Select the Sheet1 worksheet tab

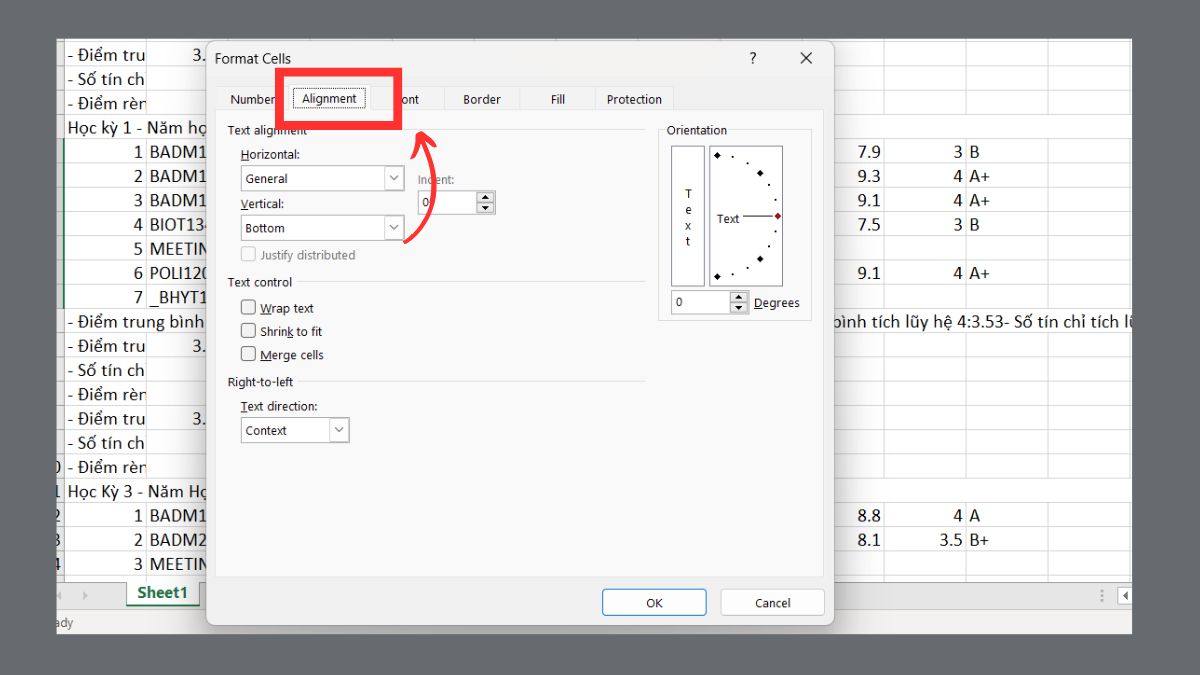coord(162,592)
